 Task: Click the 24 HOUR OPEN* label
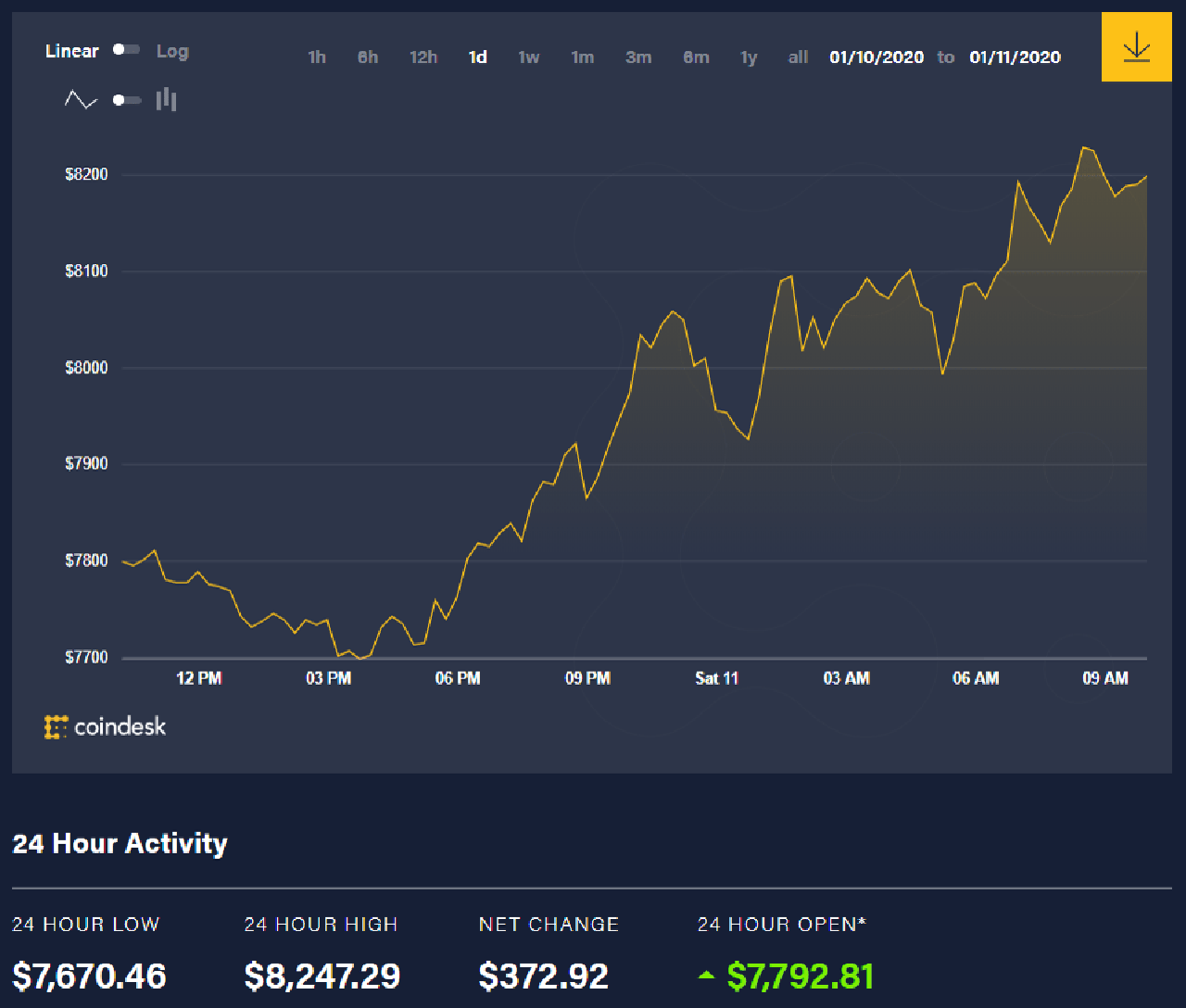pyautogui.click(x=782, y=925)
